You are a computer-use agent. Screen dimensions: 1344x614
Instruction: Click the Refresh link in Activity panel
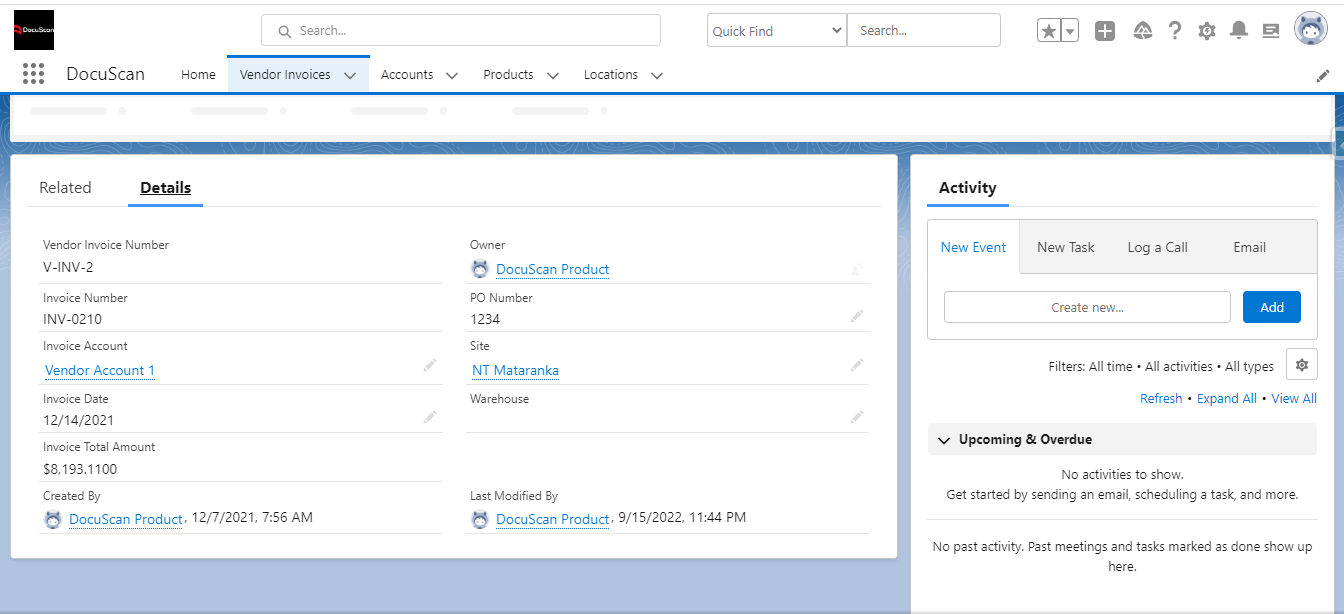tap(1161, 398)
